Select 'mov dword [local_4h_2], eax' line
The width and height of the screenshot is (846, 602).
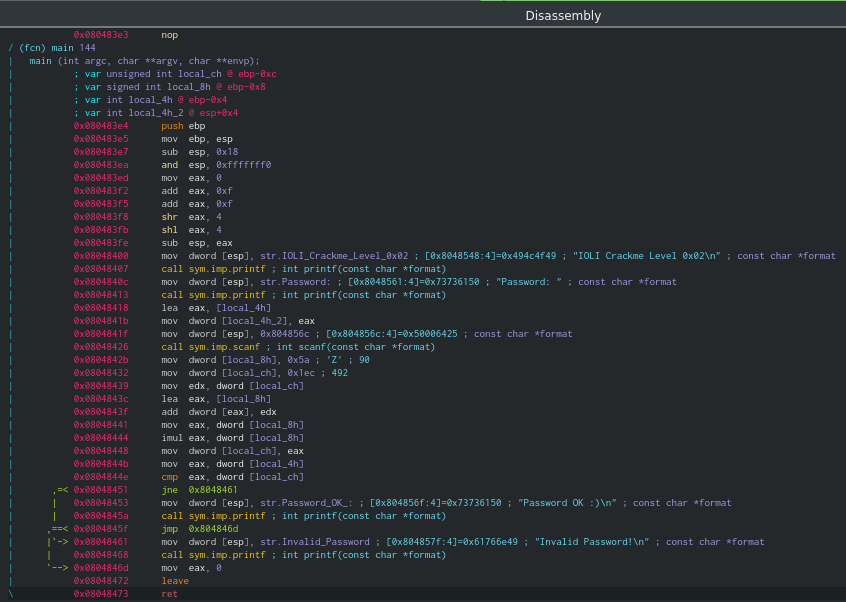tap(238, 320)
